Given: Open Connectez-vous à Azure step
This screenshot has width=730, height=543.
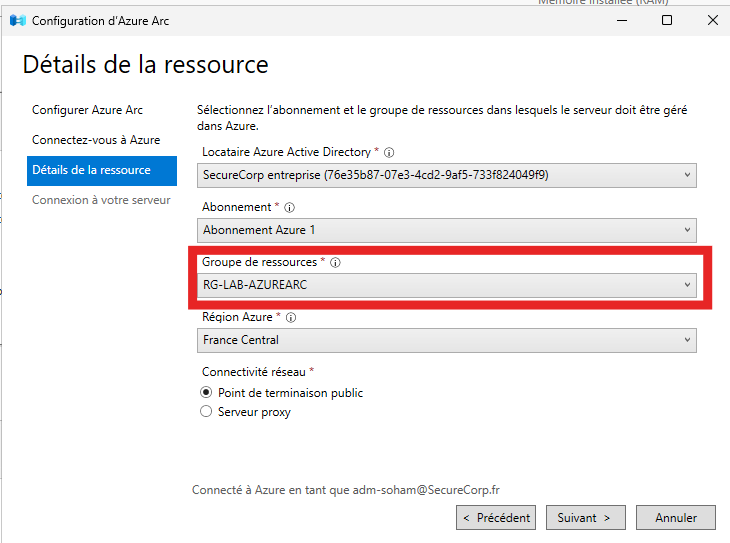Looking at the screenshot, I should click(x=96, y=140).
